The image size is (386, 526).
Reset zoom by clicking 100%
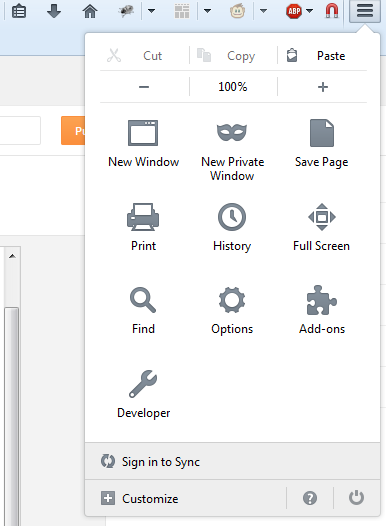coord(233,87)
